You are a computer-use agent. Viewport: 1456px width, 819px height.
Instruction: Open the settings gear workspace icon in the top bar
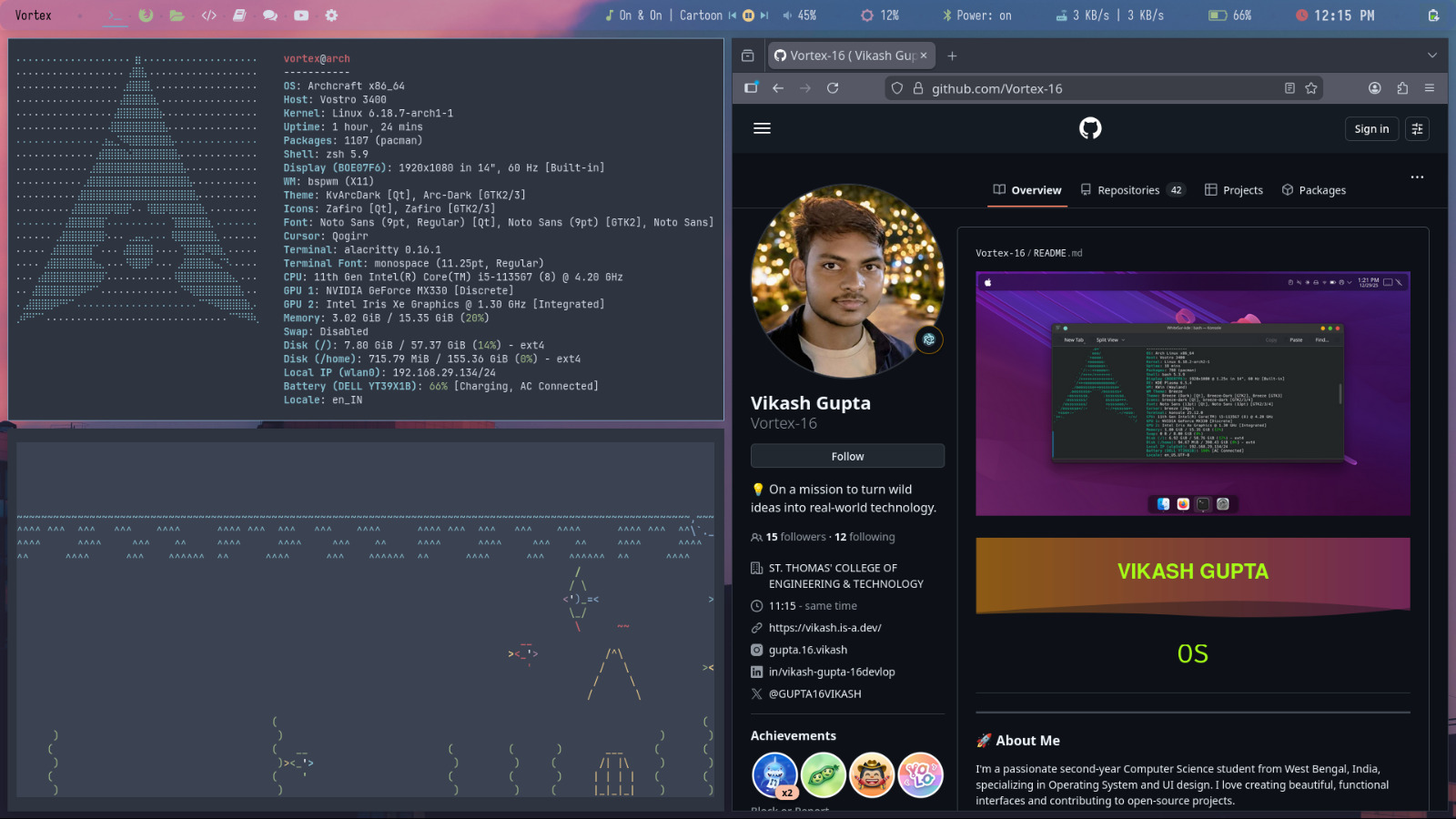pos(331,15)
